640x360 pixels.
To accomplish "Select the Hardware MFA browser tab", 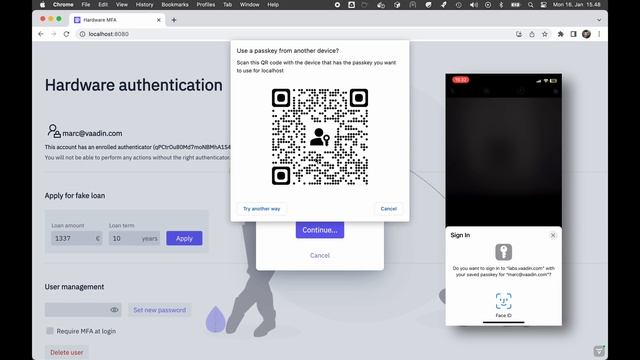I will click(x=118, y=20).
